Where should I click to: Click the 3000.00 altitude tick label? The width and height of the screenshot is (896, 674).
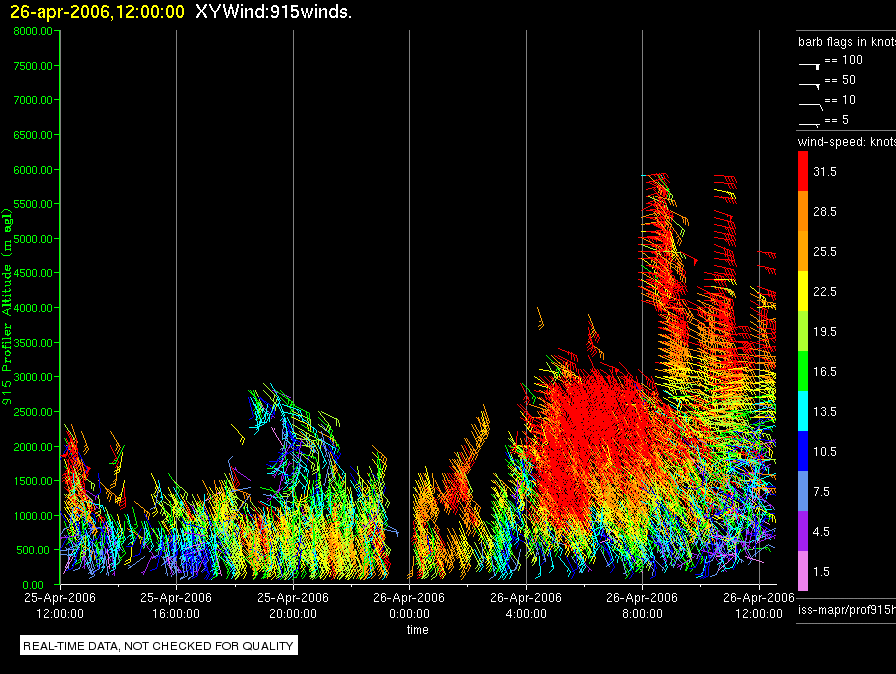[33, 377]
